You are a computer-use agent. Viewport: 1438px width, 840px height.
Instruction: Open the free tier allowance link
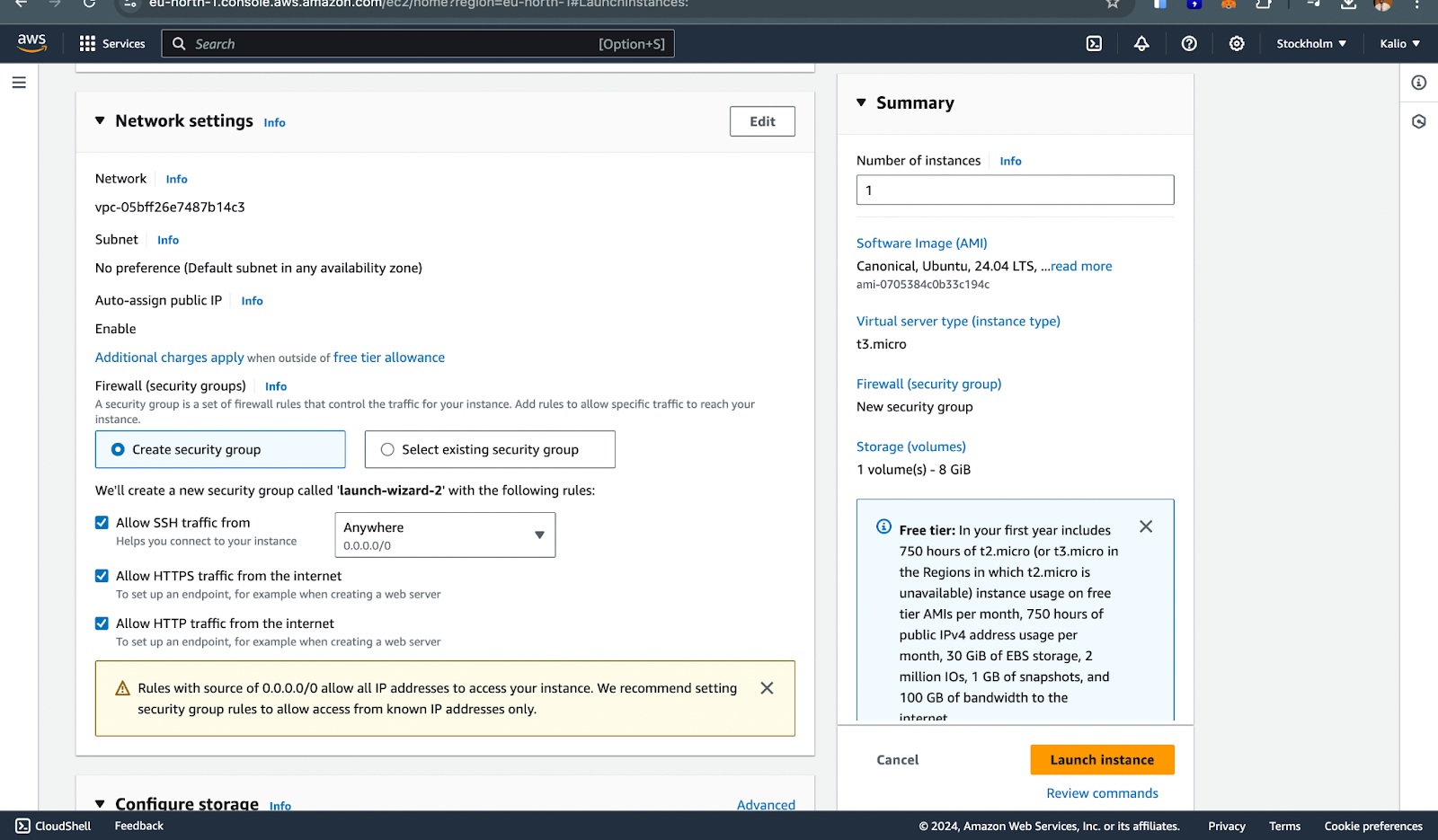tap(389, 358)
